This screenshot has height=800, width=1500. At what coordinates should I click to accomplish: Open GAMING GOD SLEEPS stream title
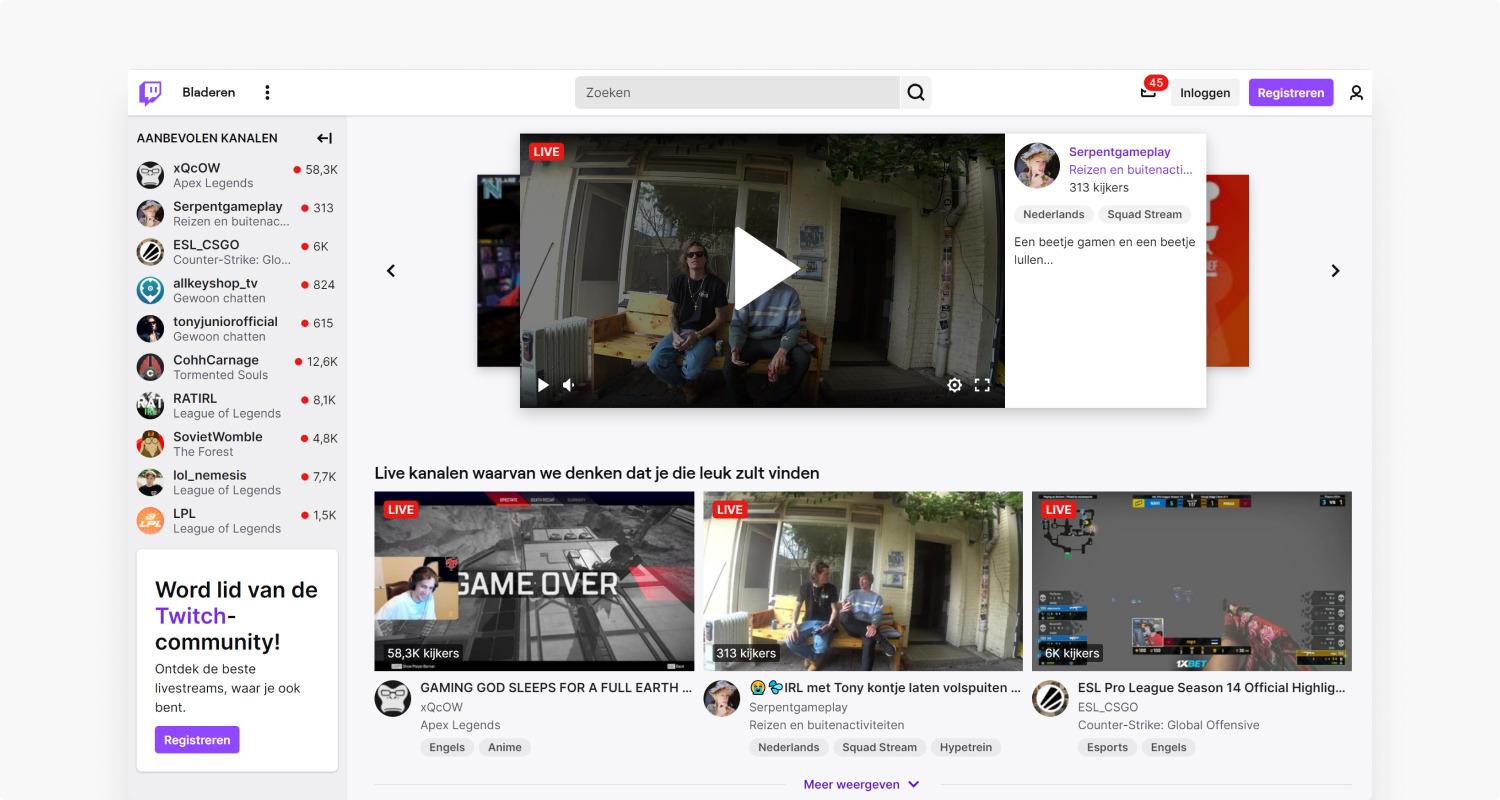[556, 688]
